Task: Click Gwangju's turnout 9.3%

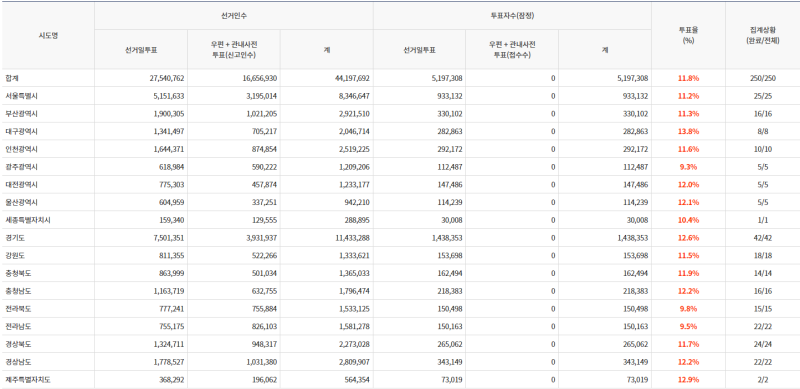Action: pos(688,167)
